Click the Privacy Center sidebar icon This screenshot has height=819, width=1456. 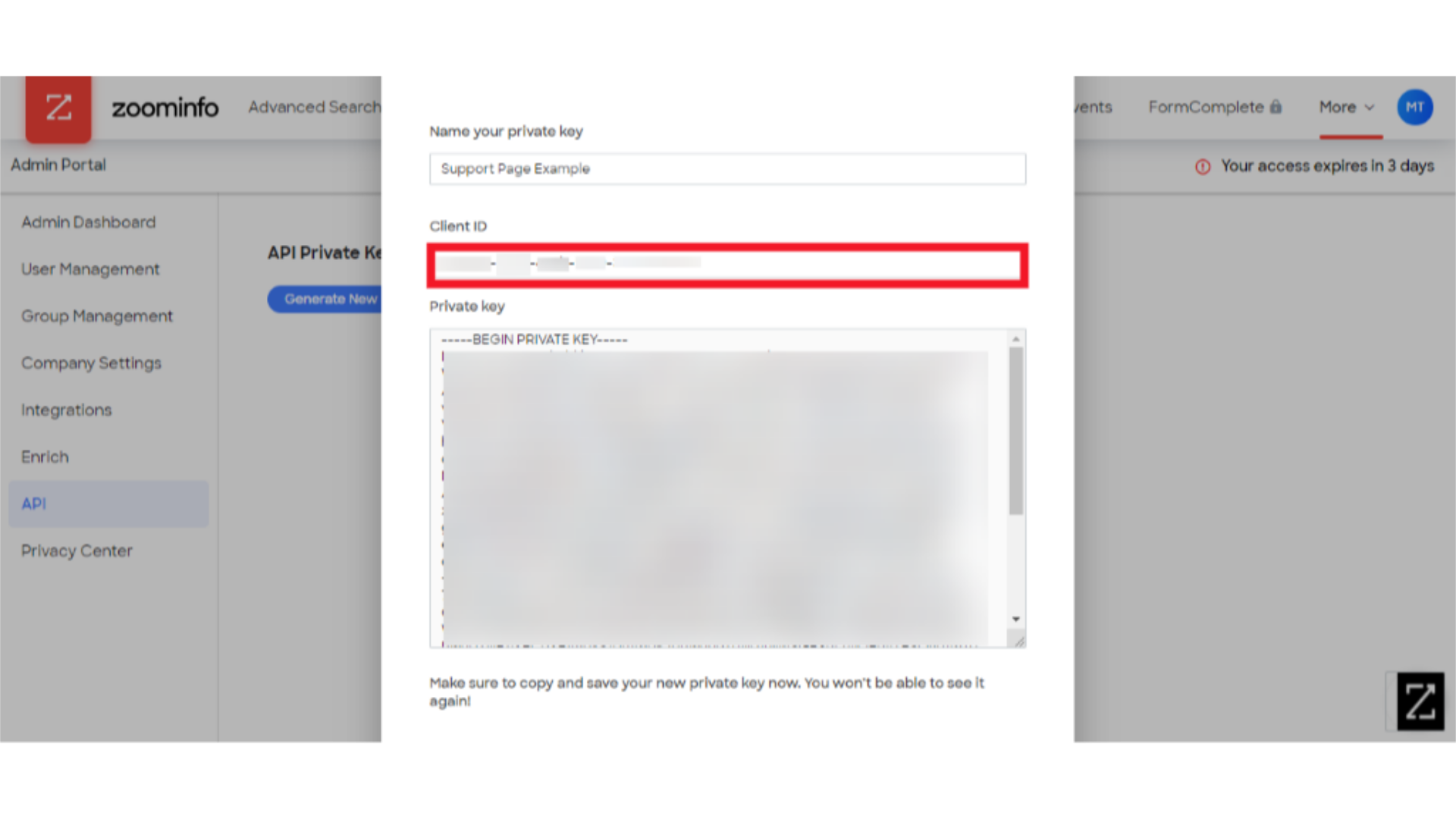77,550
